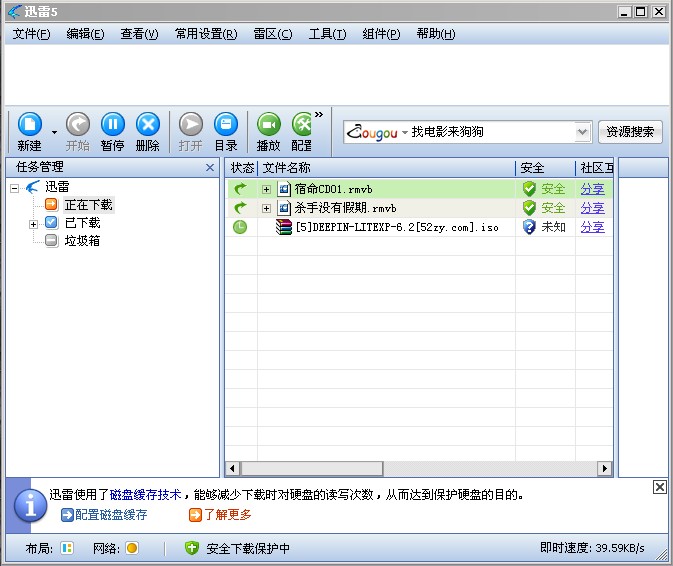This screenshot has width=673, height=566.
Task: Select the file 杀手没有假期.rmvb
Action: (x=345, y=208)
